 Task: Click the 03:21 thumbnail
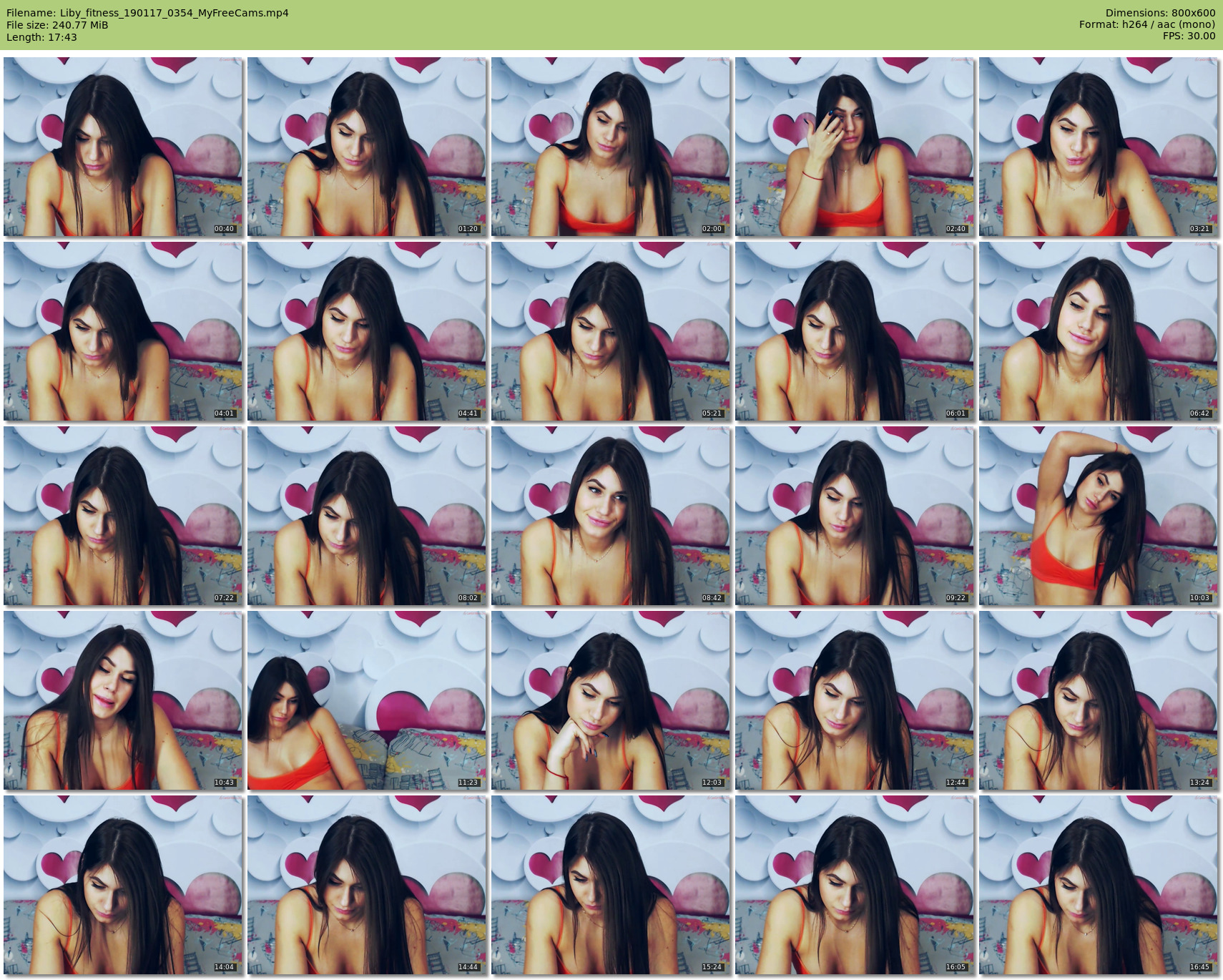tap(1099, 147)
